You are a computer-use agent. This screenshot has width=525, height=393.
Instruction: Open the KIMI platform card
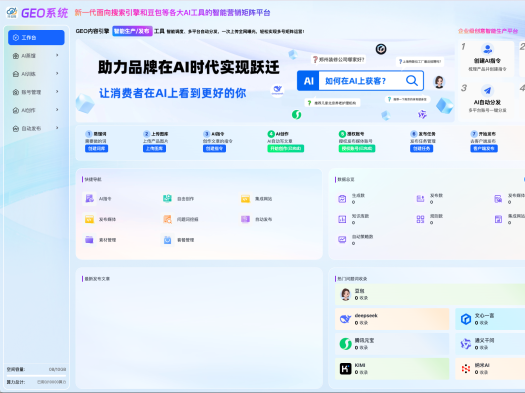click(392, 369)
